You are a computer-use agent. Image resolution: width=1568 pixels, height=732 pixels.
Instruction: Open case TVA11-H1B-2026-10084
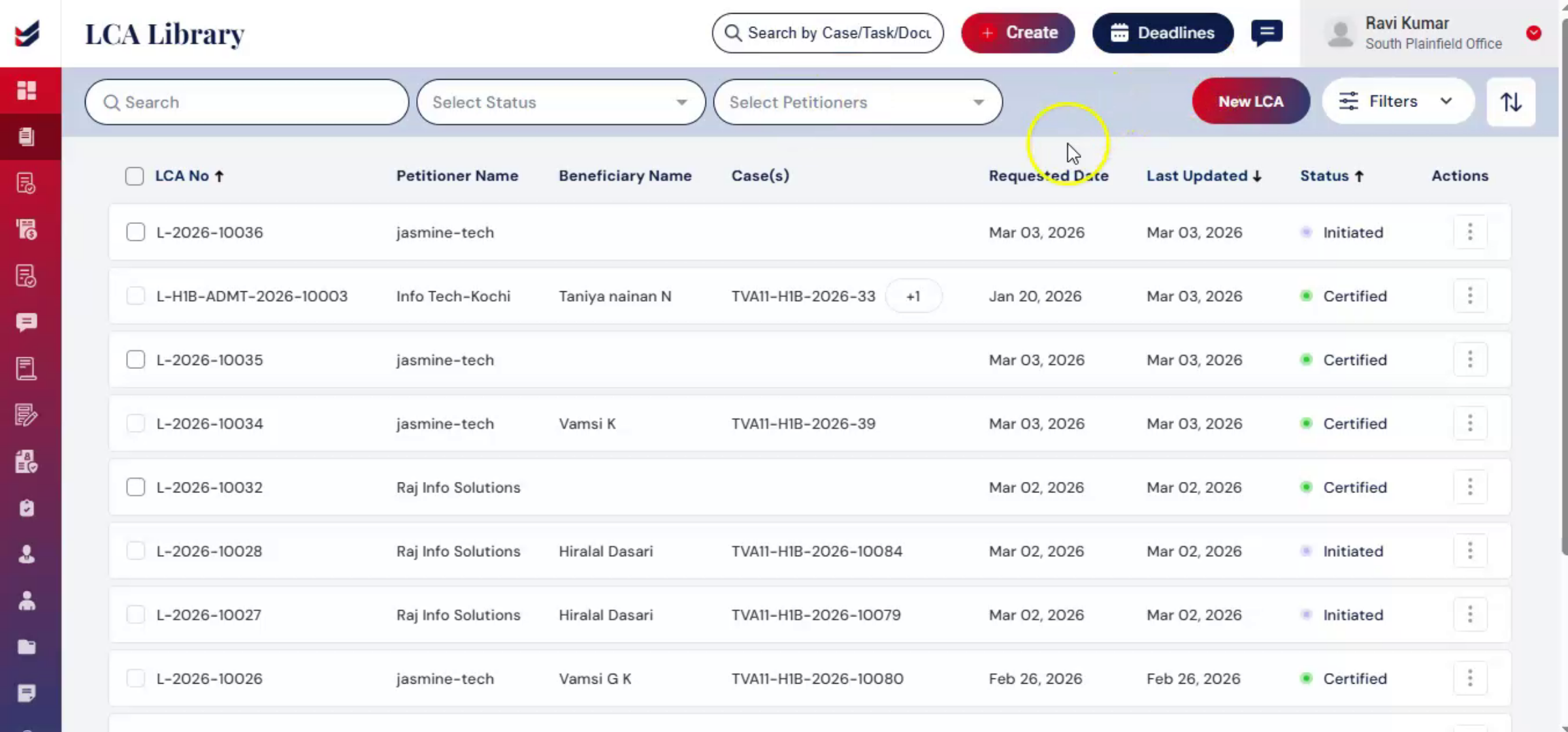[817, 550]
